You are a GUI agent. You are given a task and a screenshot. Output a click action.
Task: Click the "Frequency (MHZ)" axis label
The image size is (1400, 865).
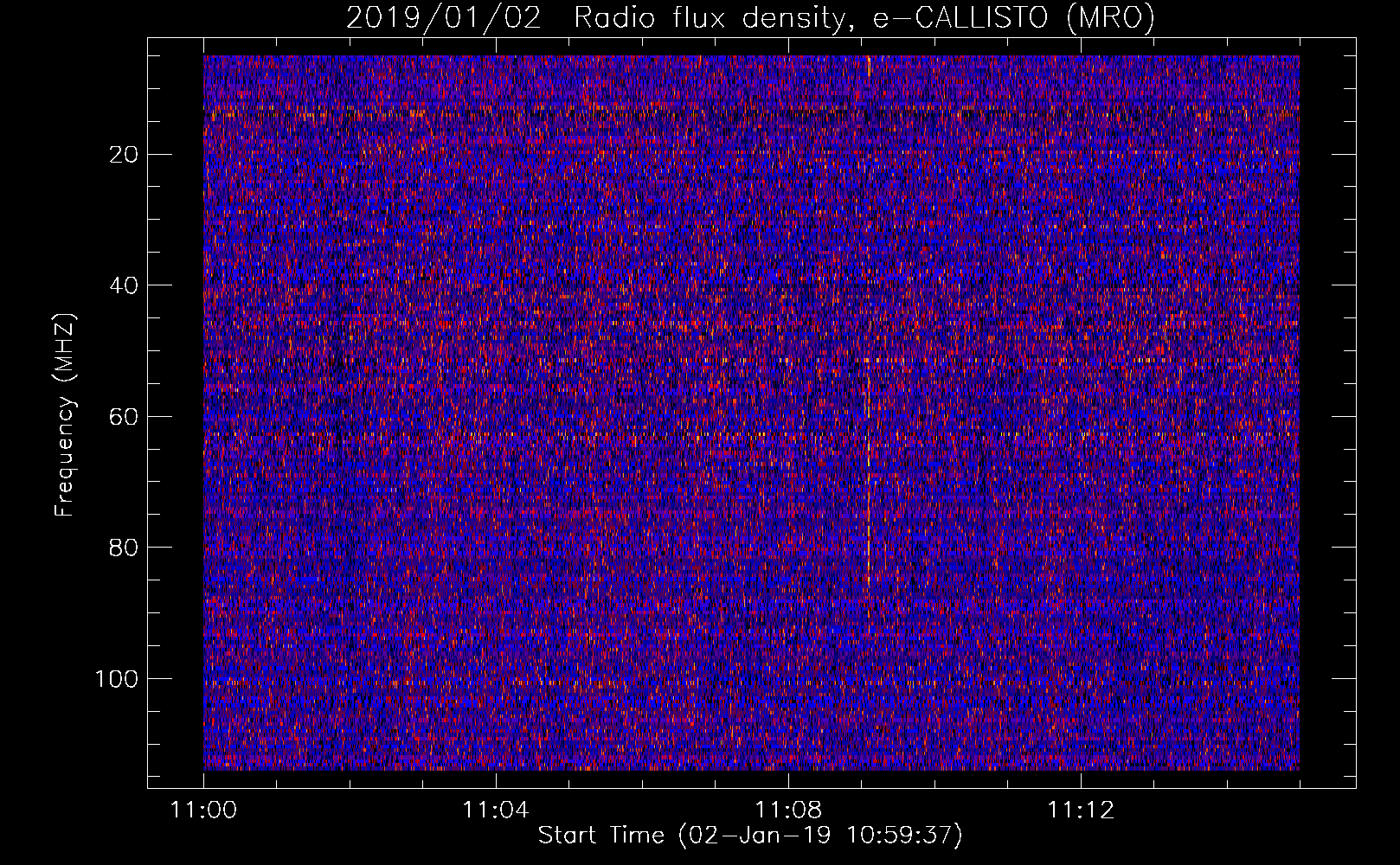[x=65, y=414]
